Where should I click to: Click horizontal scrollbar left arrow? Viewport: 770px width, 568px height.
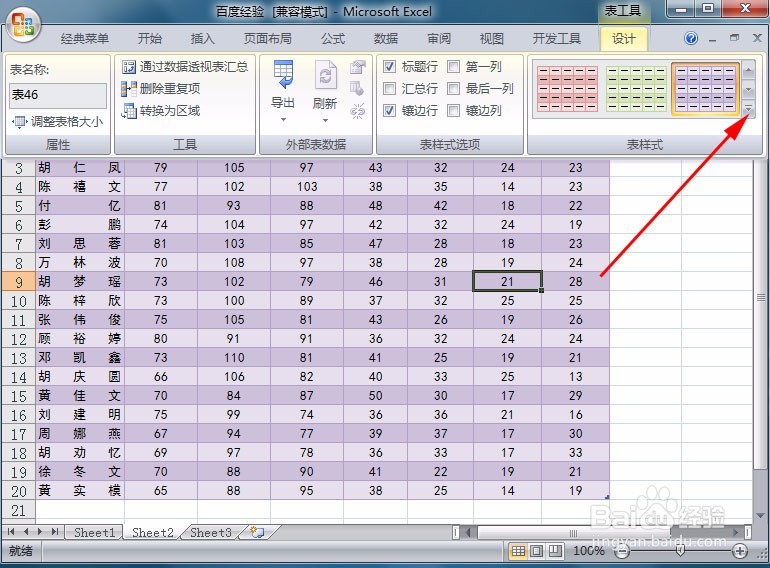(468, 532)
